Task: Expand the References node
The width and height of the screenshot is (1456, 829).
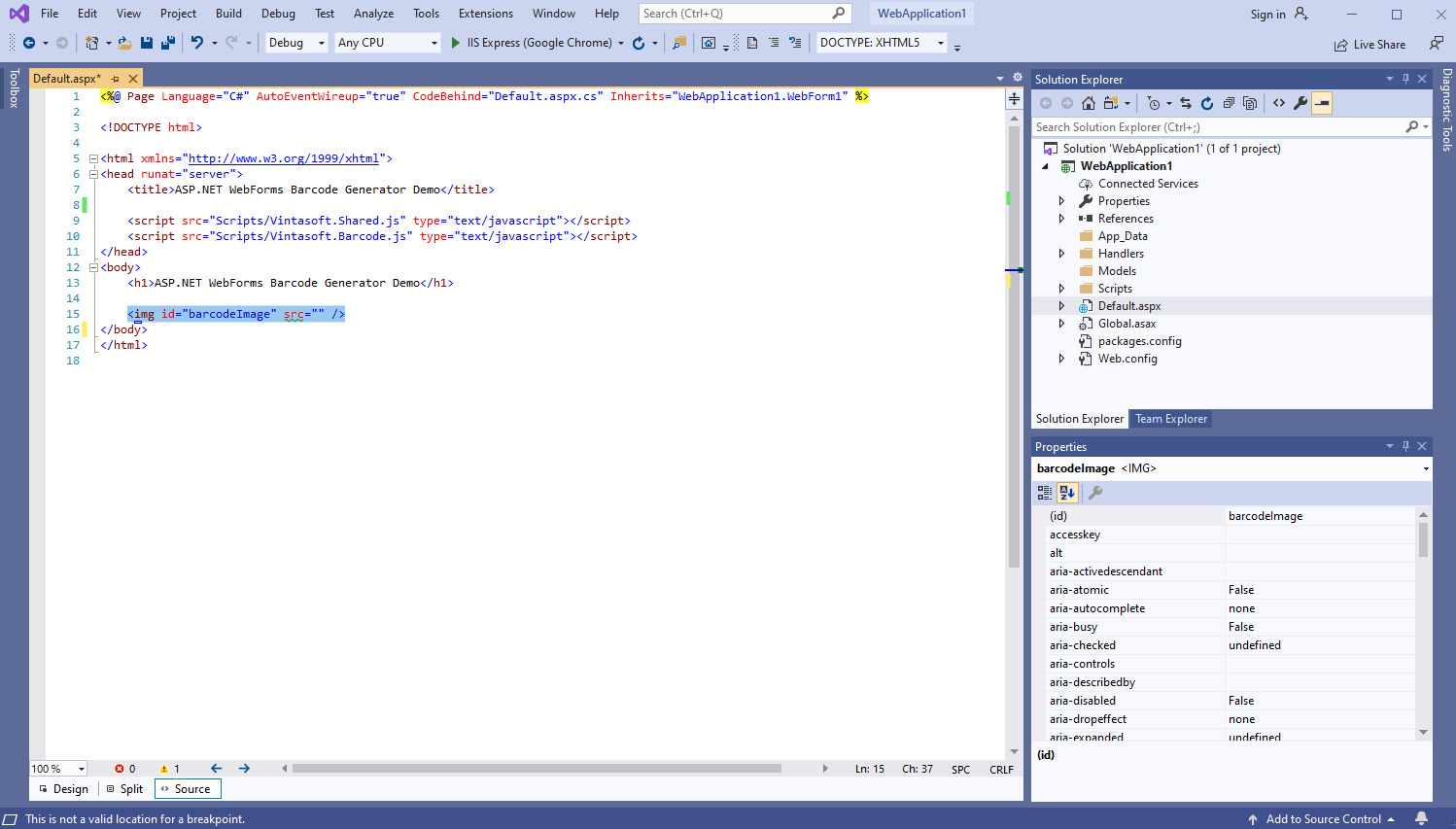Action: pos(1061,219)
